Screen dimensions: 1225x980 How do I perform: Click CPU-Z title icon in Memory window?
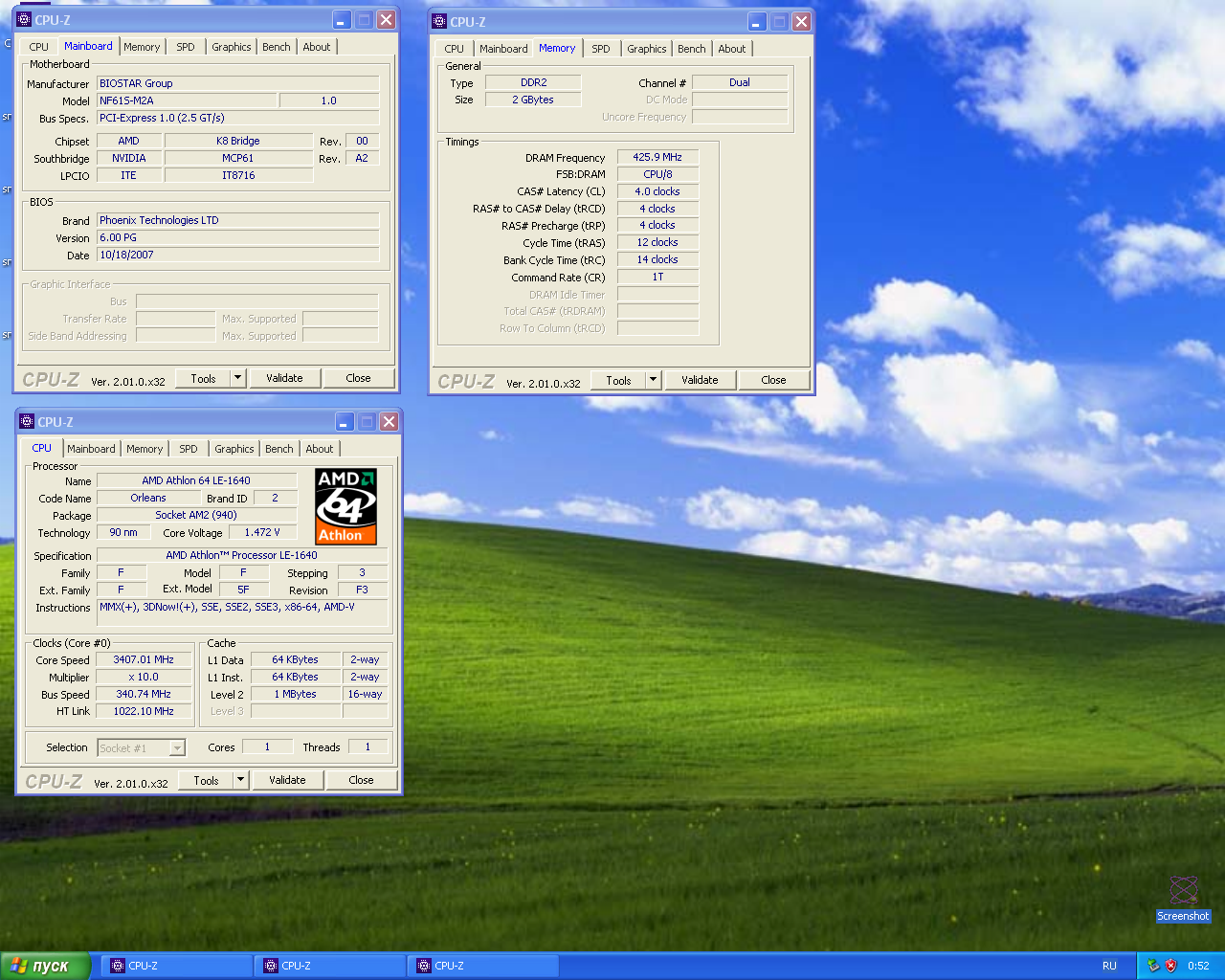tap(439, 21)
